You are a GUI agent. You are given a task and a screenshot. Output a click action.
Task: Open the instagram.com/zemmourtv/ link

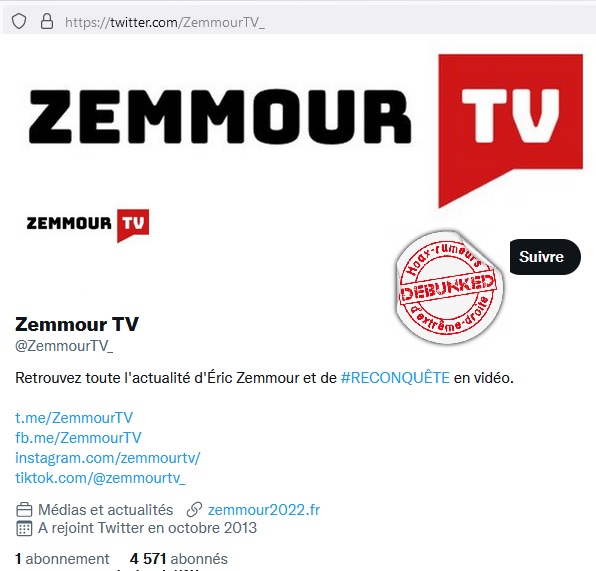pyautogui.click(x=108, y=458)
